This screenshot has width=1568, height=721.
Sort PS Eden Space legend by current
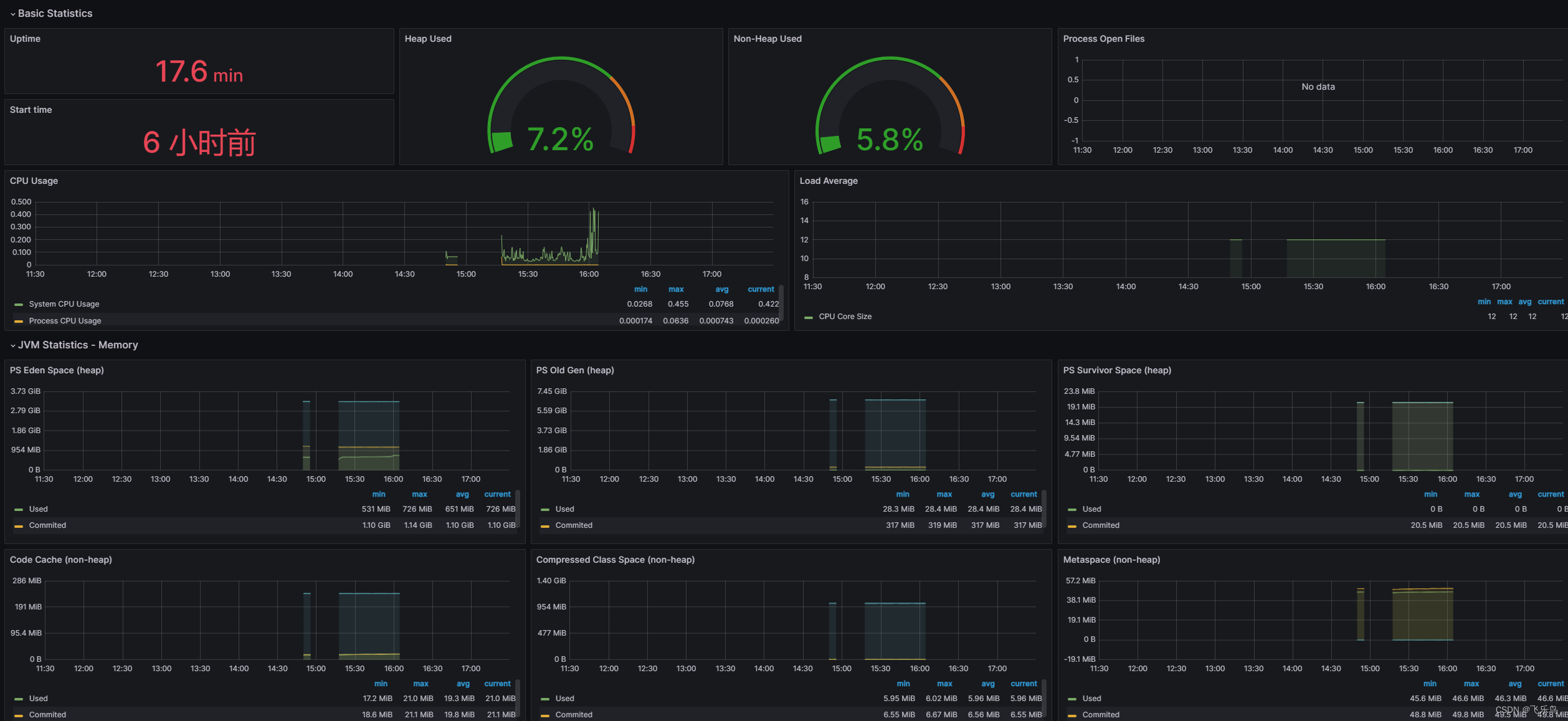497,494
